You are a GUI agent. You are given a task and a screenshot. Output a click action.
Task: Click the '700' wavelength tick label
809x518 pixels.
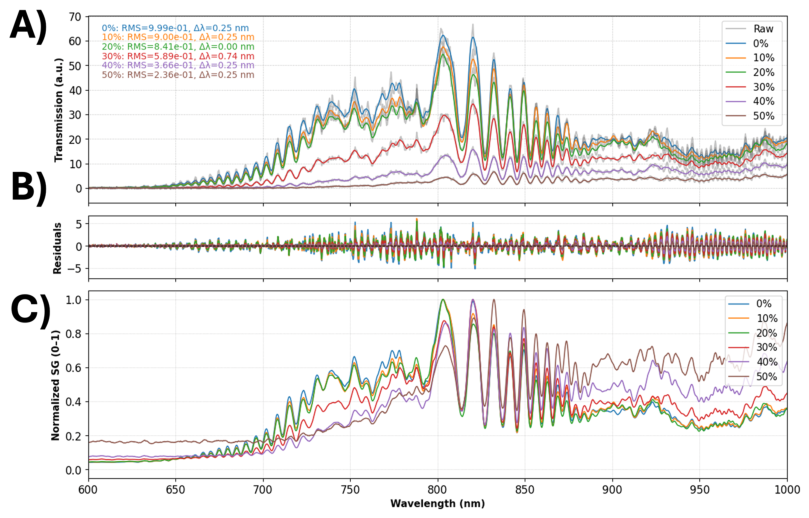(x=263, y=488)
